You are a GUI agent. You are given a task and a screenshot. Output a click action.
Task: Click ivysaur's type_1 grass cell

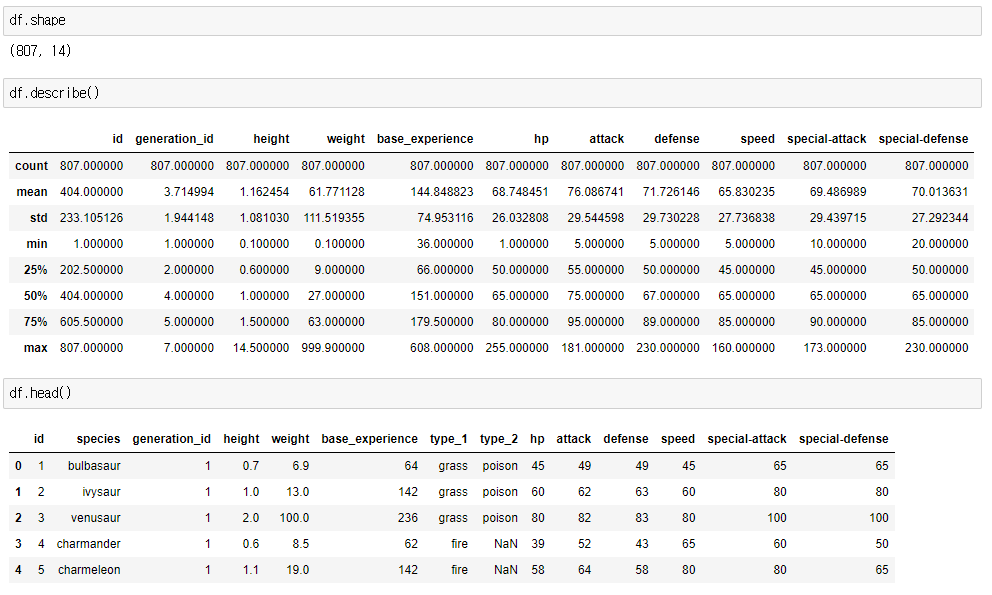pos(453,492)
